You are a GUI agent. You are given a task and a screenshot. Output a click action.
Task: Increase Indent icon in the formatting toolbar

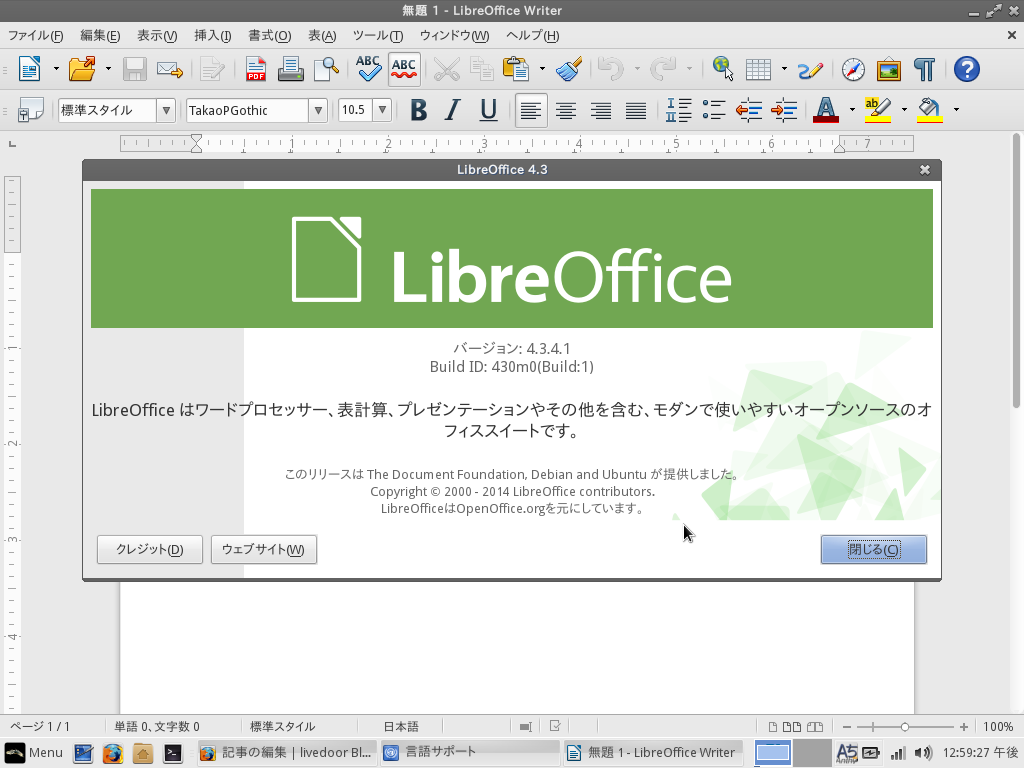[784, 110]
